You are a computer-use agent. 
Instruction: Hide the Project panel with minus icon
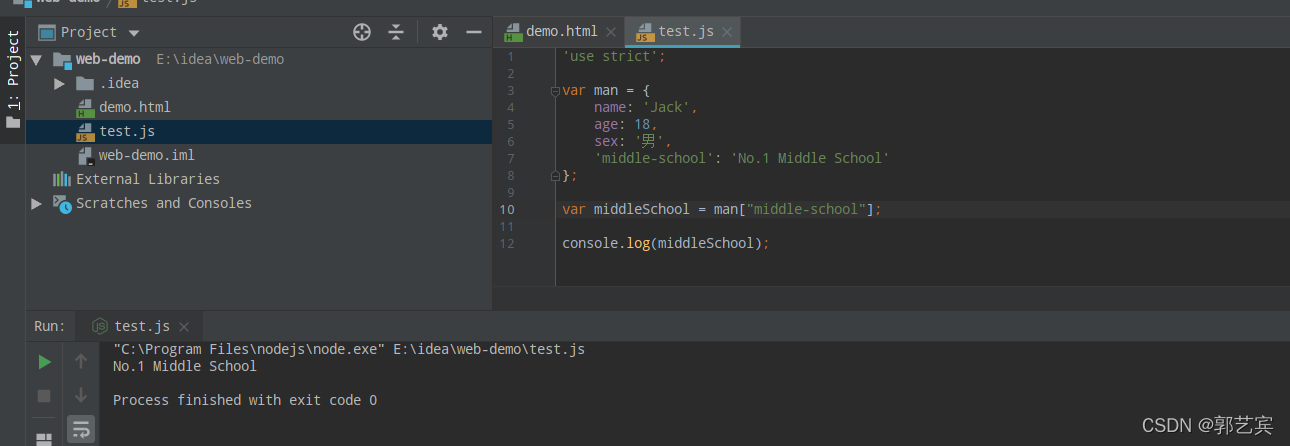pos(472,32)
